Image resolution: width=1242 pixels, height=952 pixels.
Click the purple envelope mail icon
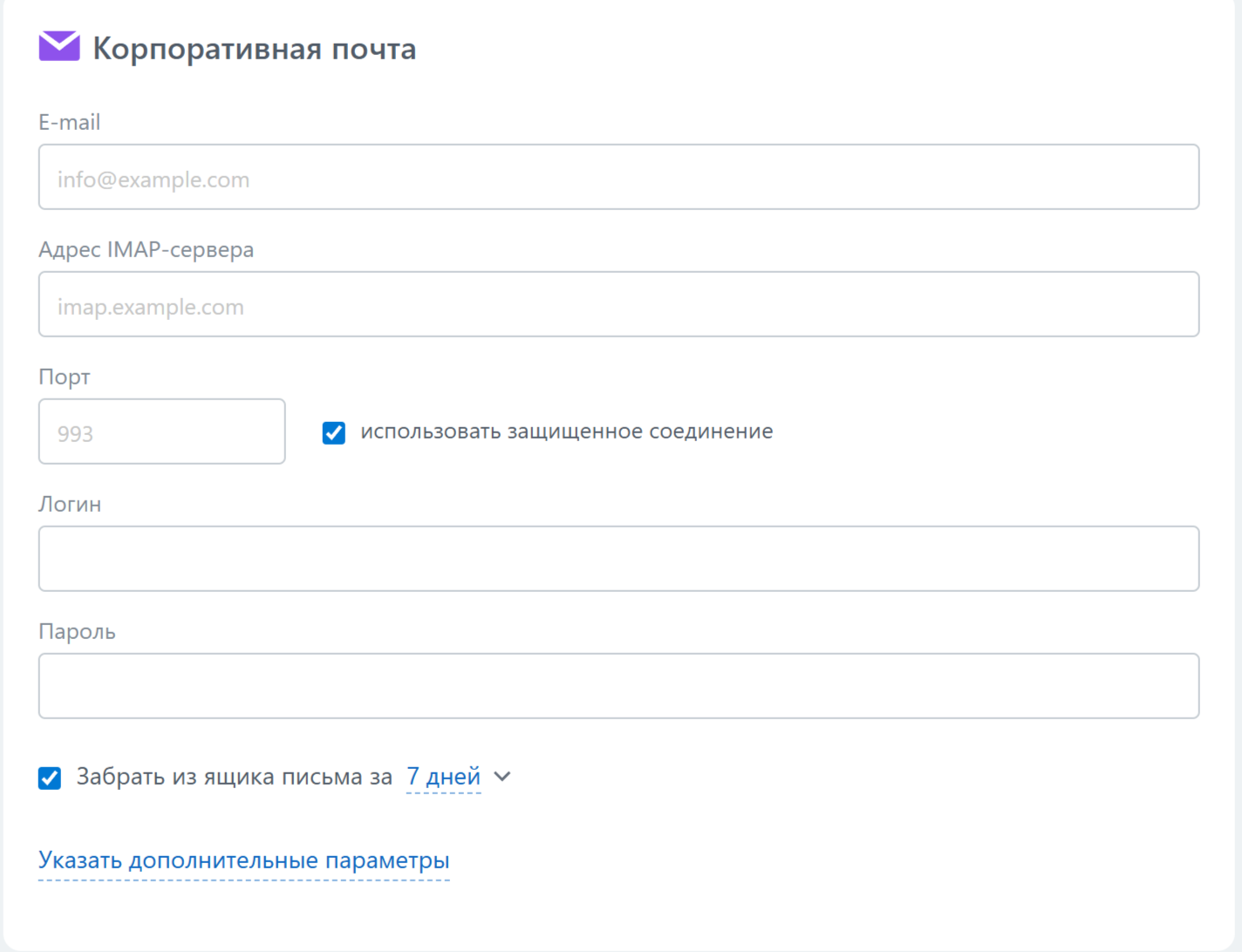pyautogui.click(x=59, y=47)
